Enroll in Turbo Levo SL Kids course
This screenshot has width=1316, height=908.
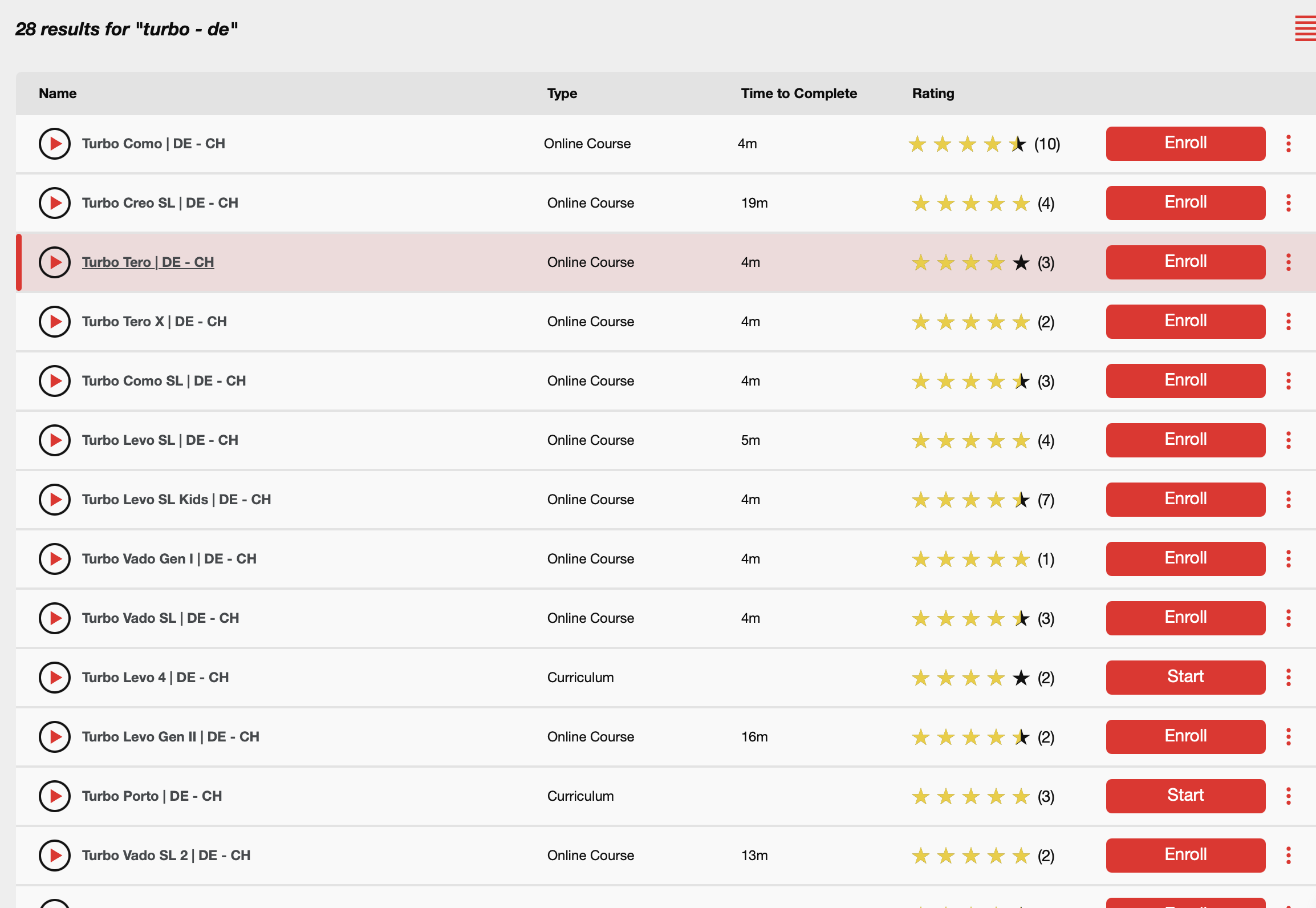tap(1185, 500)
